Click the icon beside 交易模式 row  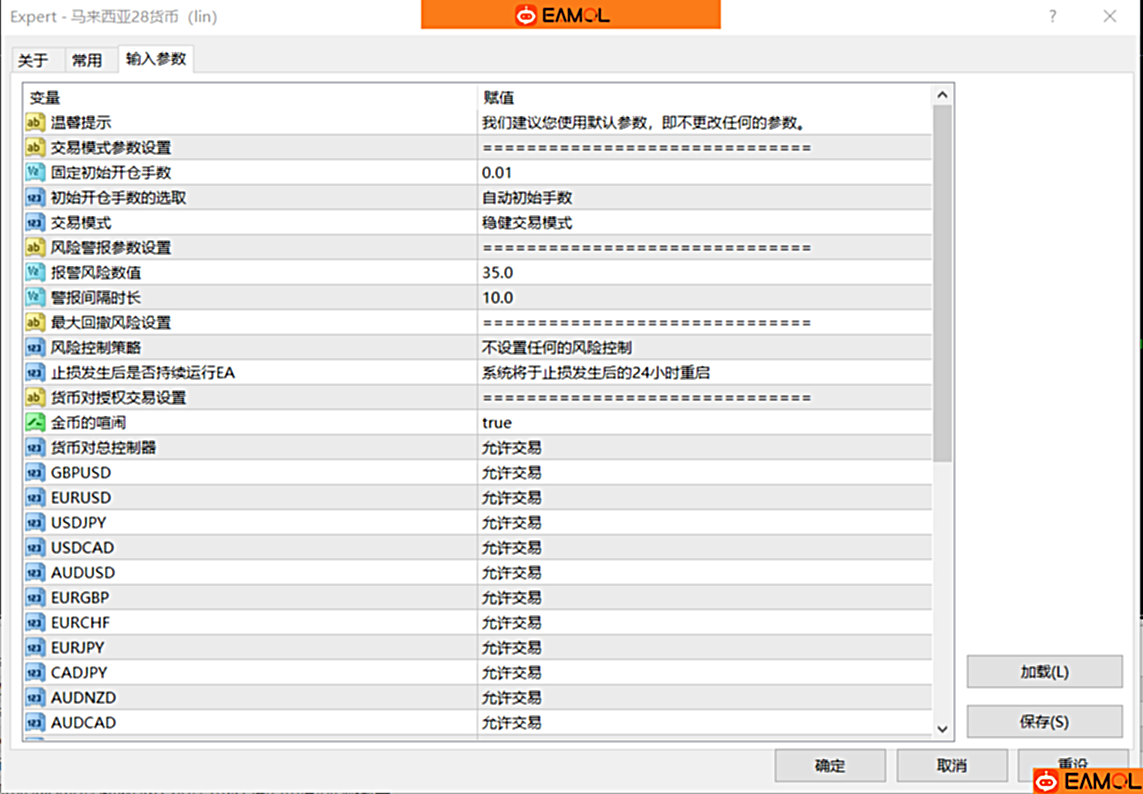pos(35,223)
